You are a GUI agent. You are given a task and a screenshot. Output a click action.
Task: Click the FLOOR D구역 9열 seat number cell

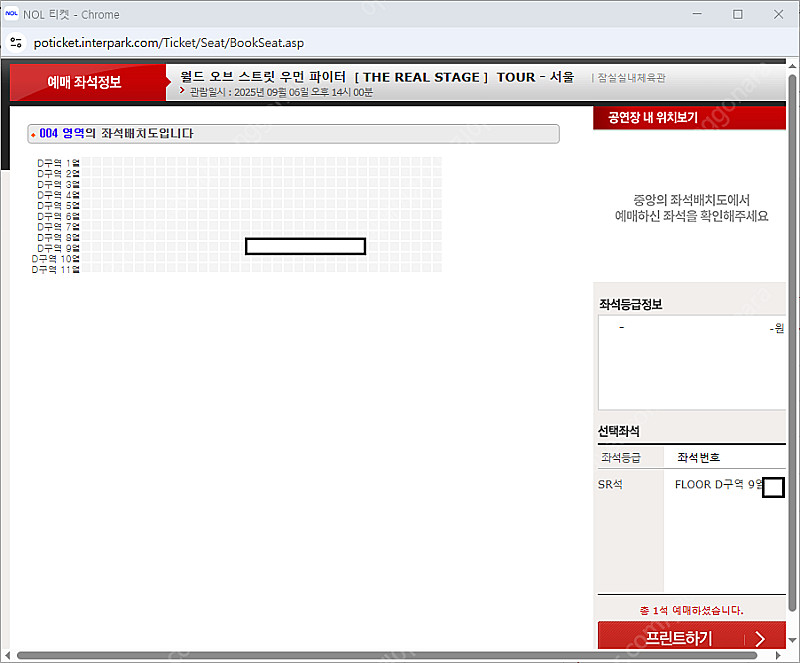coord(719,484)
